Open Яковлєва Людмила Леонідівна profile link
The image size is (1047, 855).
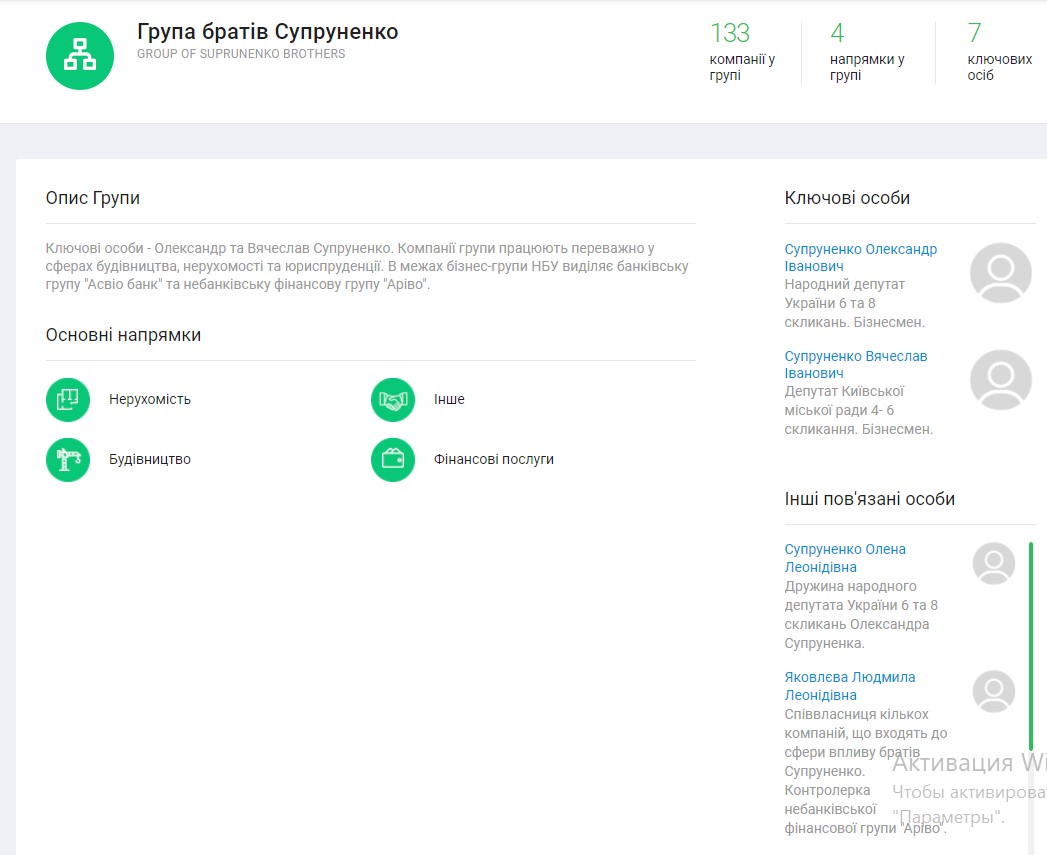pos(849,686)
